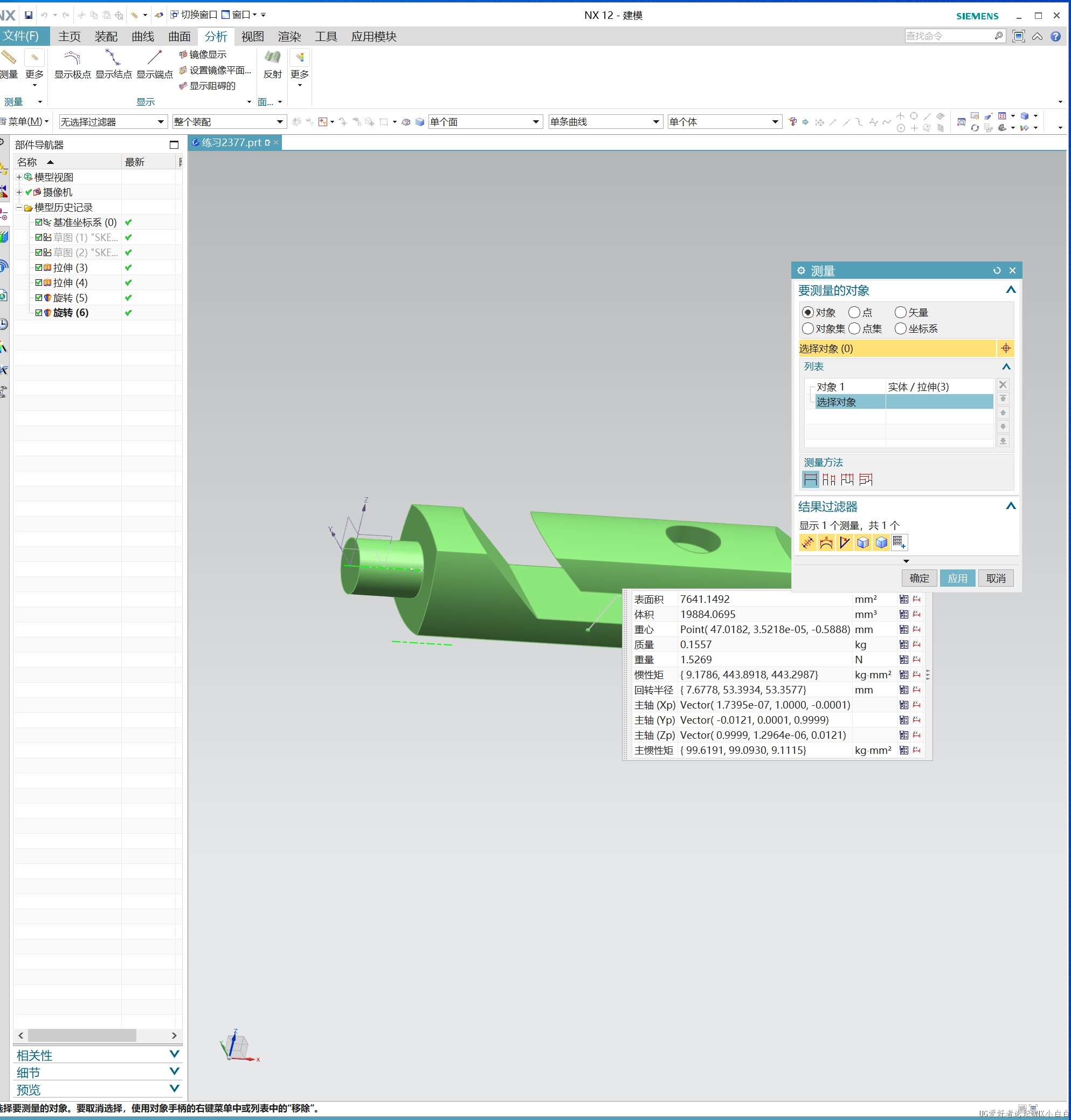Select the 对象 radio button
Screen dimensions: 1071x1120
pyautogui.click(x=807, y=312)
